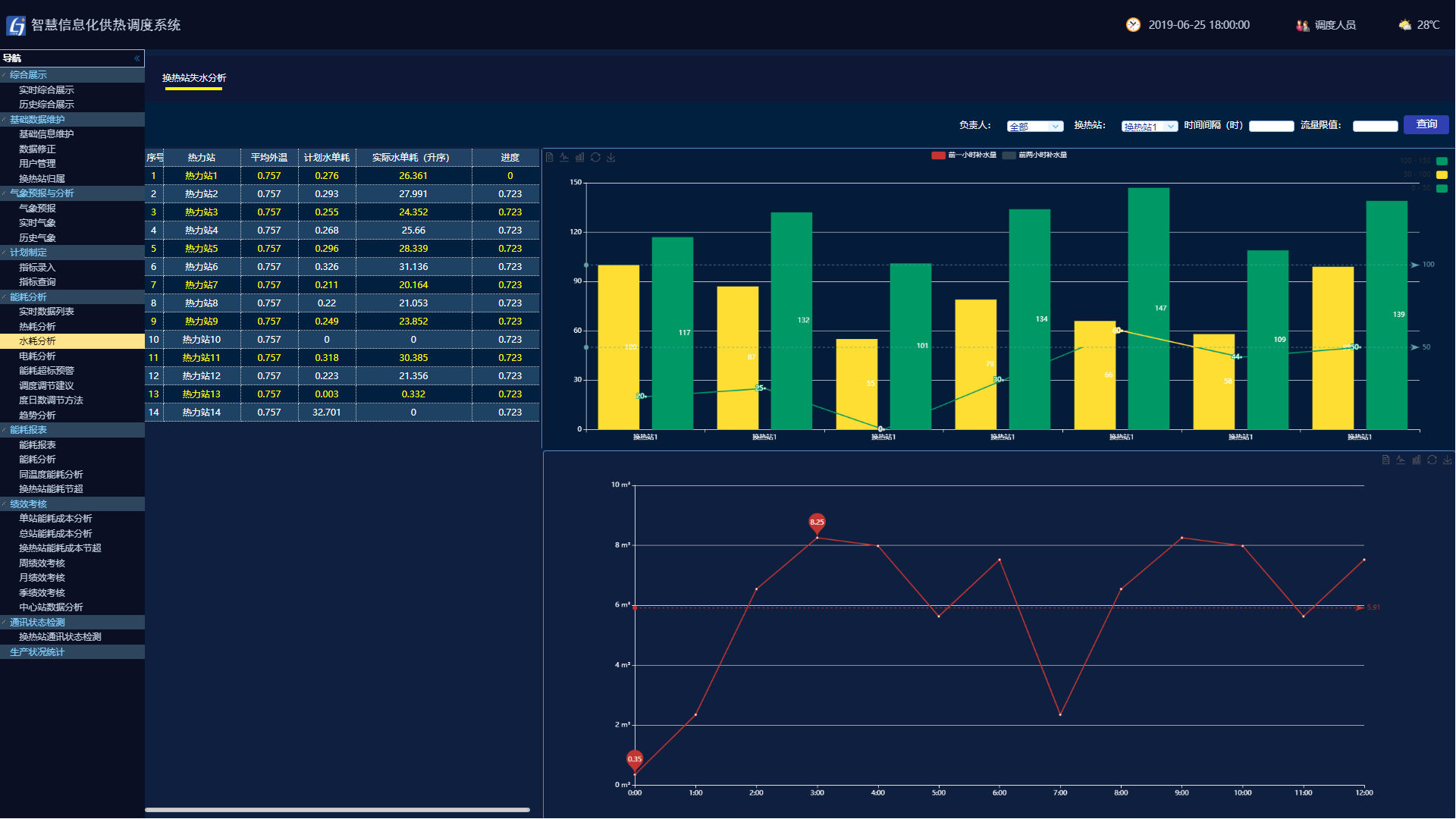Image resolution: width=1456 pixels, height=819 pixels.
Task: Collapse the 基础数据维护 section
Action: pos(72,120)
